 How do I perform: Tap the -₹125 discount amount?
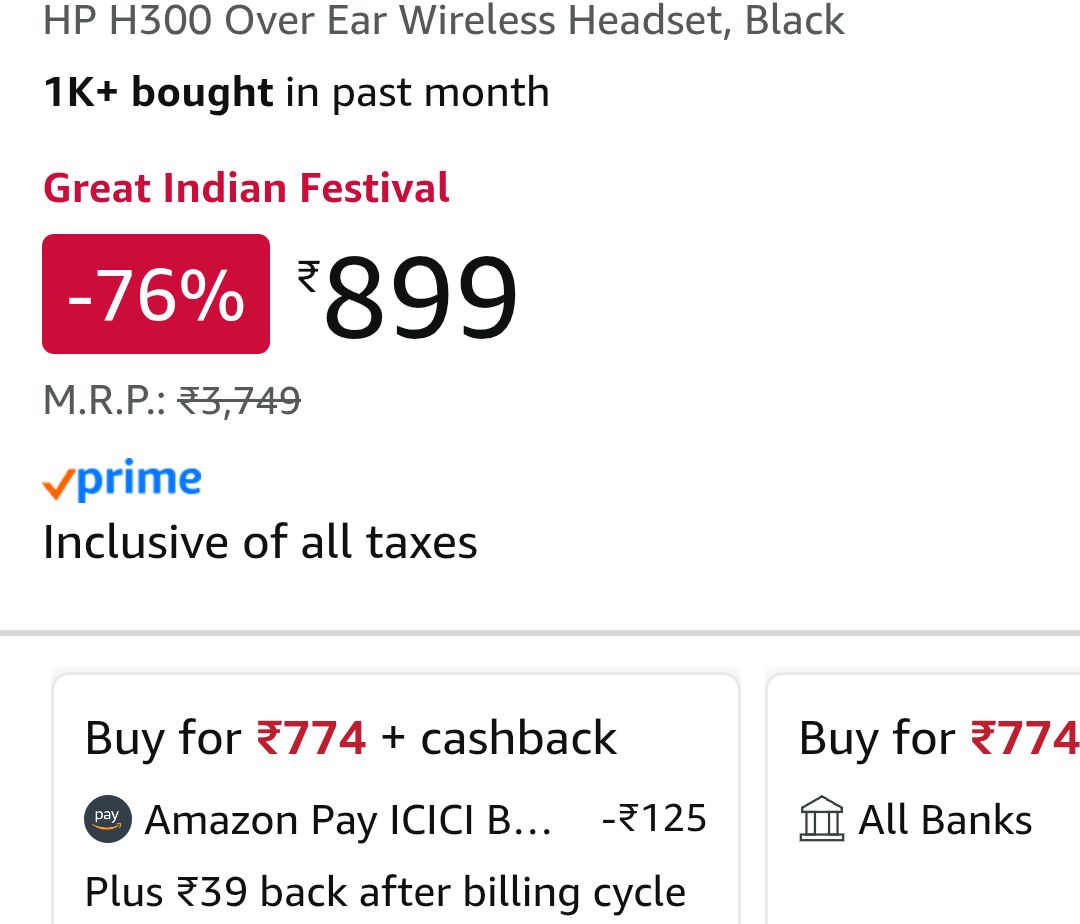[654, 819]
